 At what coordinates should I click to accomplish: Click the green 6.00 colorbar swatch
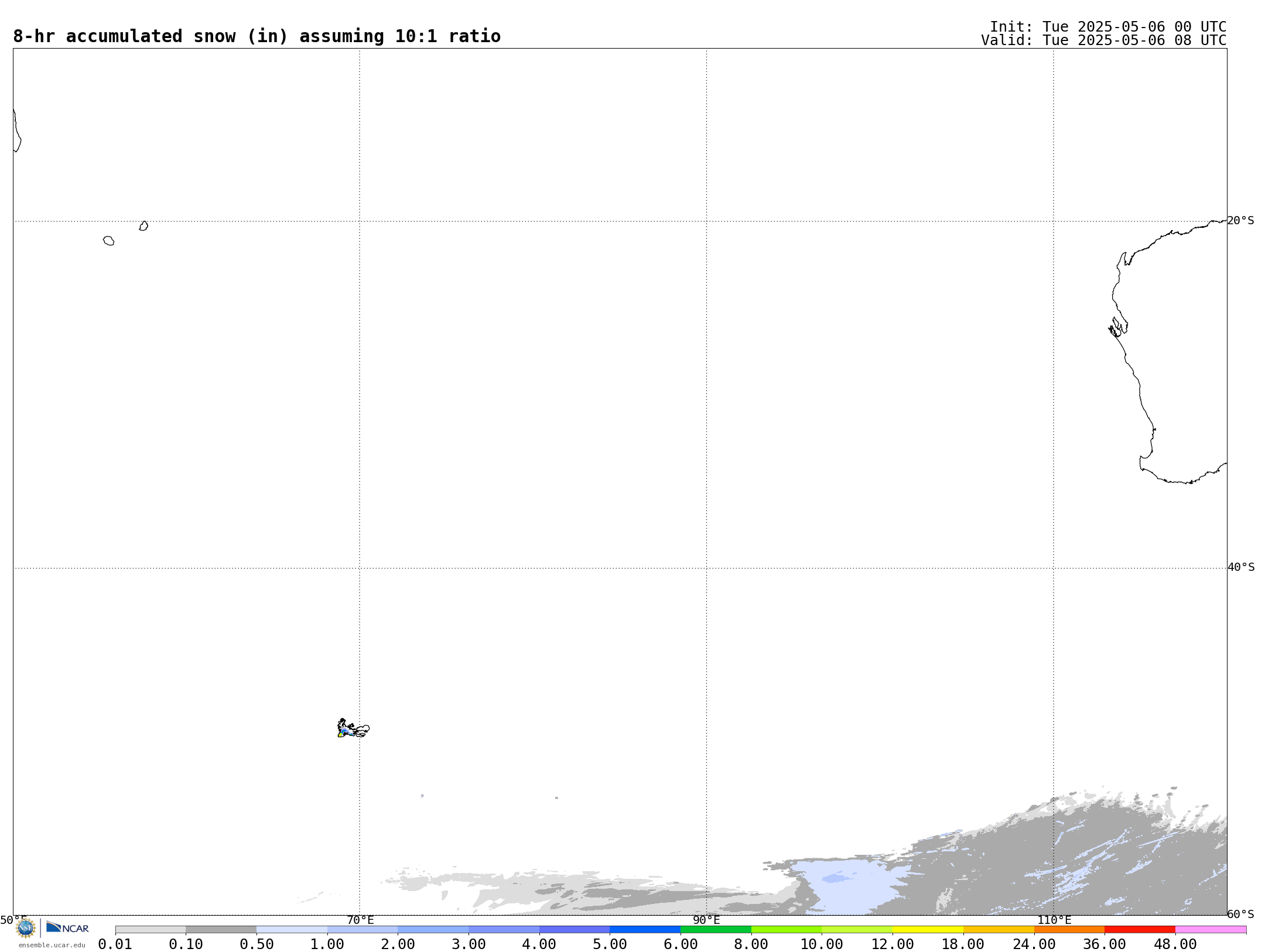pyautogui.click(x=716, y=930)
